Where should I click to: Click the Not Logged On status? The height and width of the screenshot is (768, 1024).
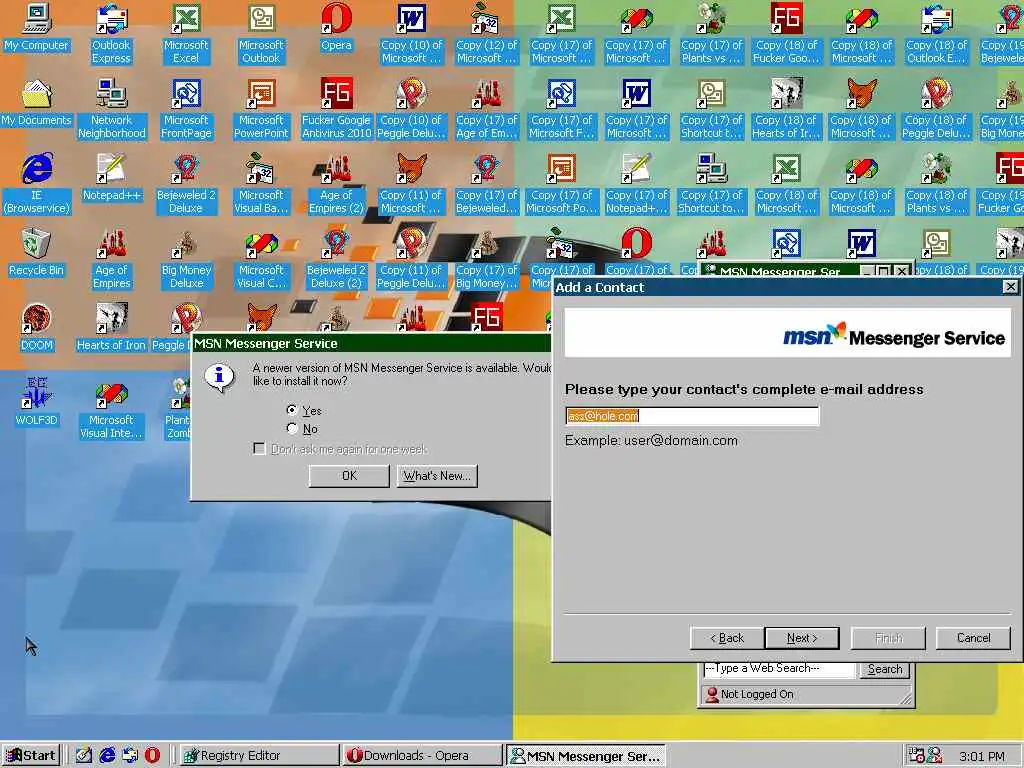[757, 694]
